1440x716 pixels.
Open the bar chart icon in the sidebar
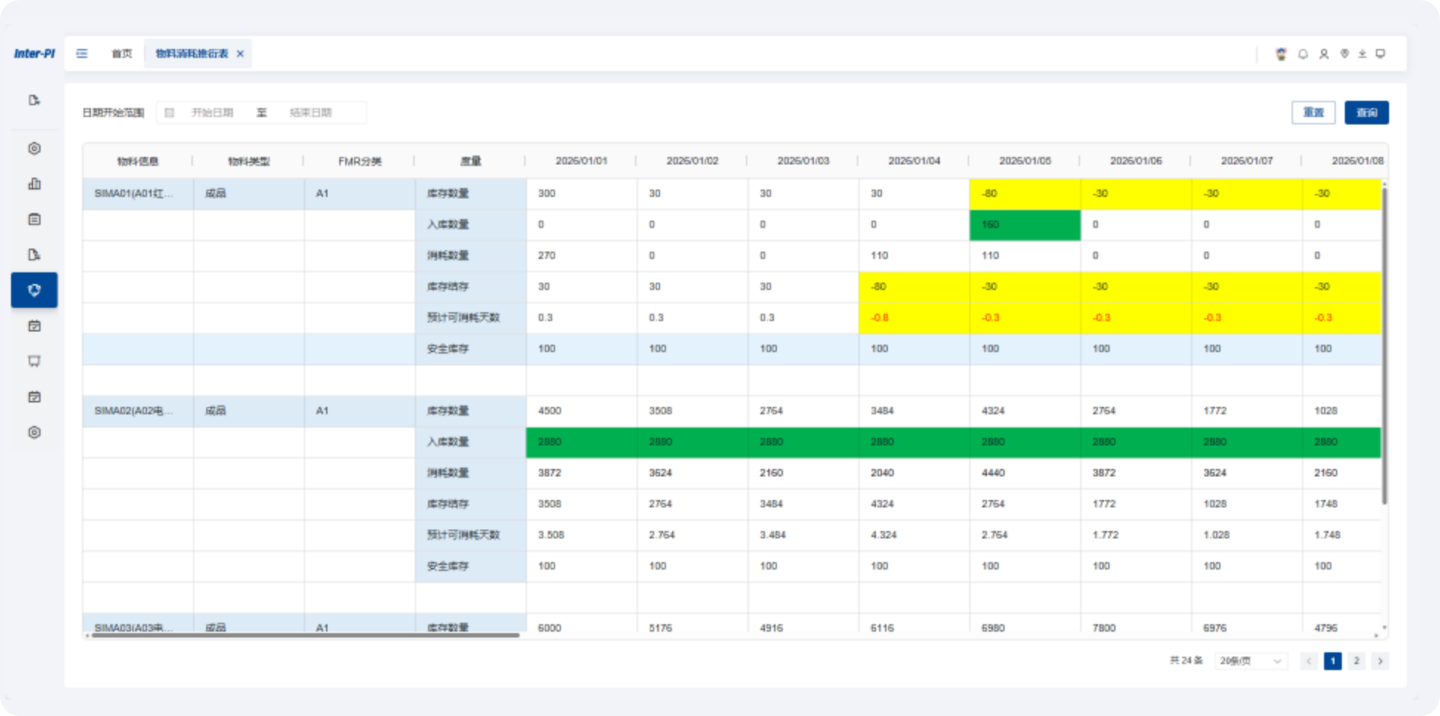[34, 184]
